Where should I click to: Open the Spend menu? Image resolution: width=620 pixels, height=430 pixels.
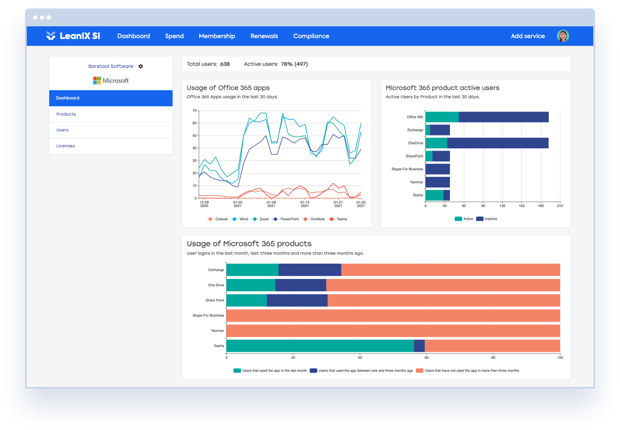(x=174, y=36)
